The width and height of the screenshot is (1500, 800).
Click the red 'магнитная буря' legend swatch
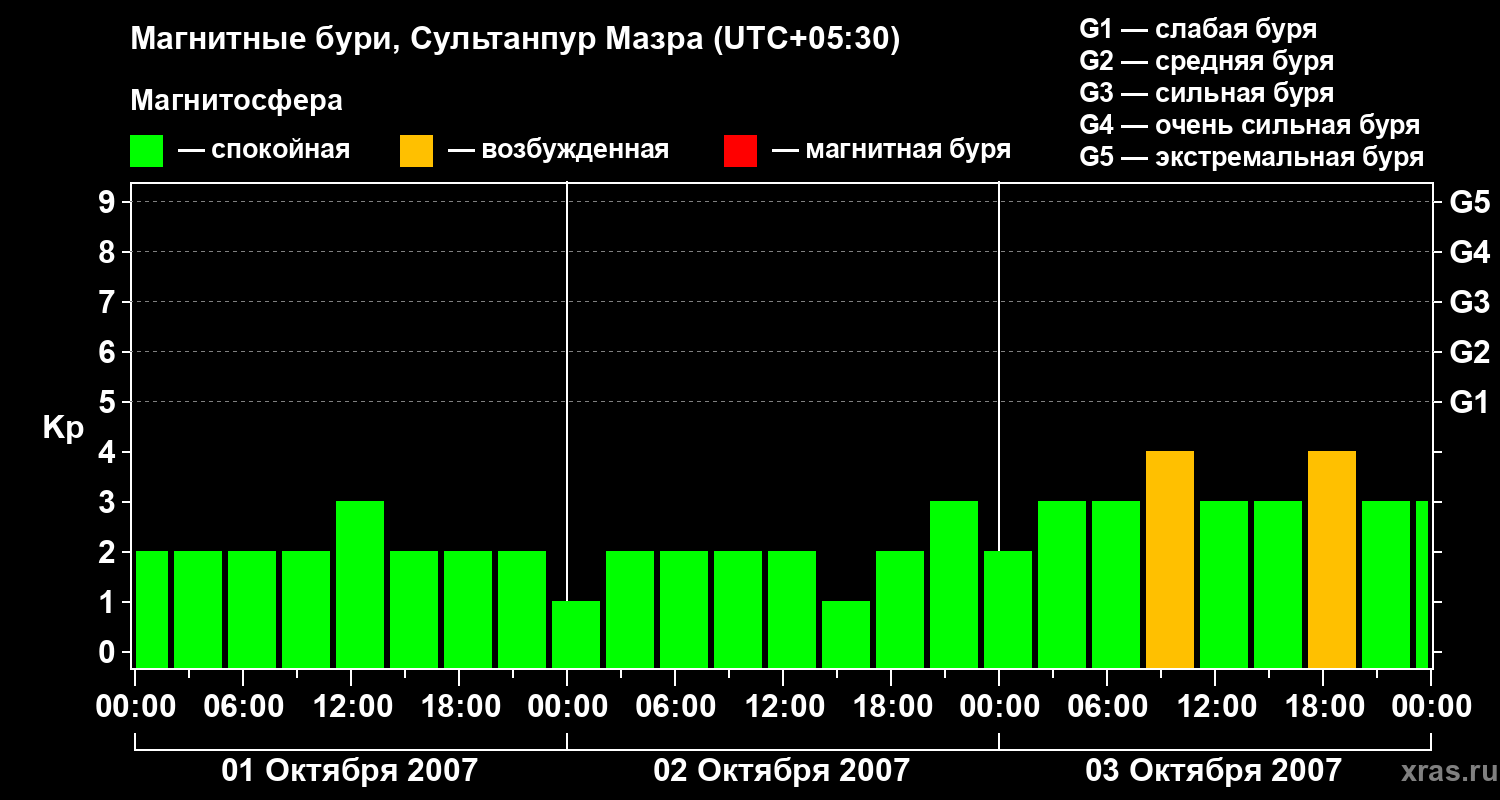[740, 151]
